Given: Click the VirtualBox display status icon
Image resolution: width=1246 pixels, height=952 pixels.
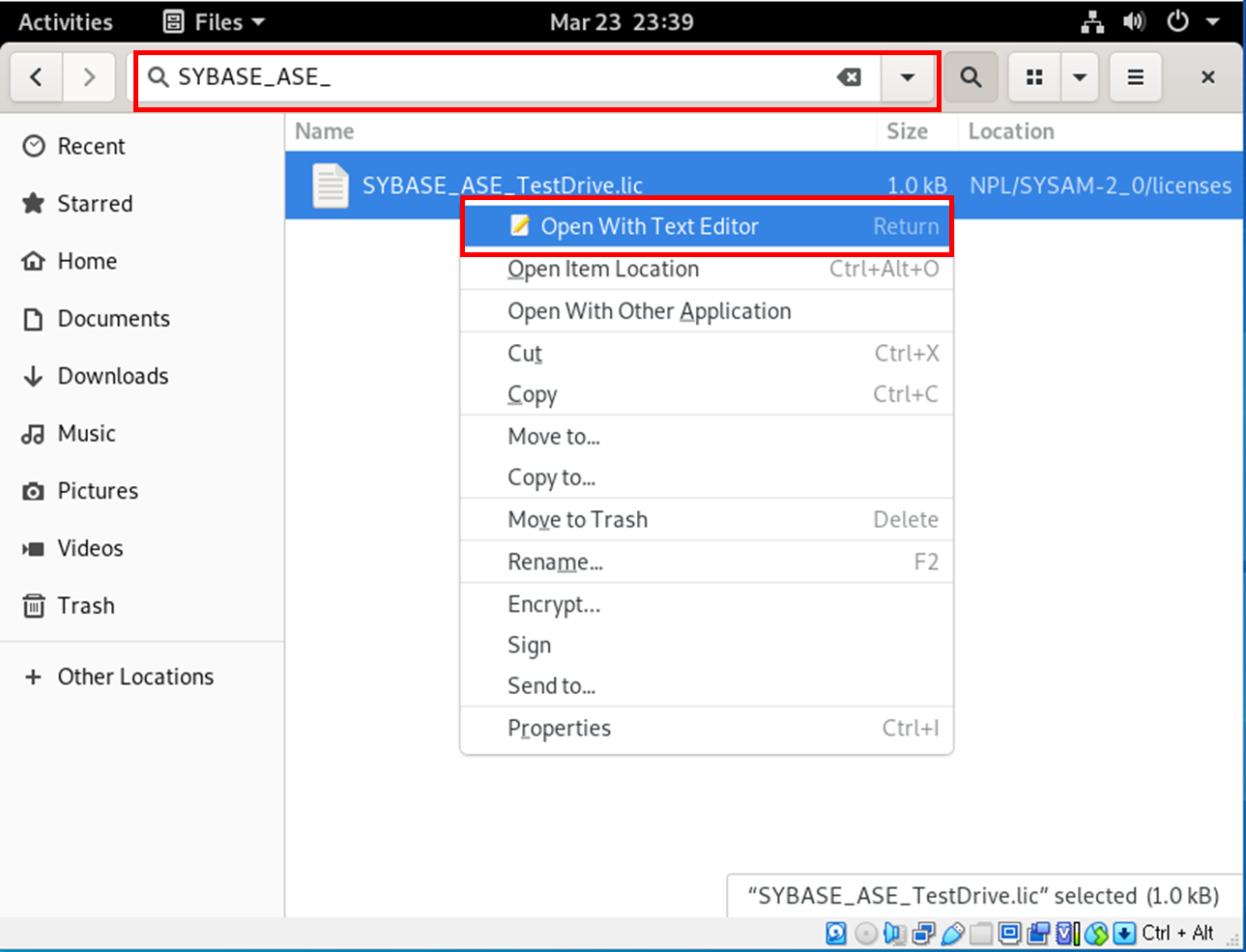Looking at the screenshot, I should pyautogui.click(x=1010, y=934).
